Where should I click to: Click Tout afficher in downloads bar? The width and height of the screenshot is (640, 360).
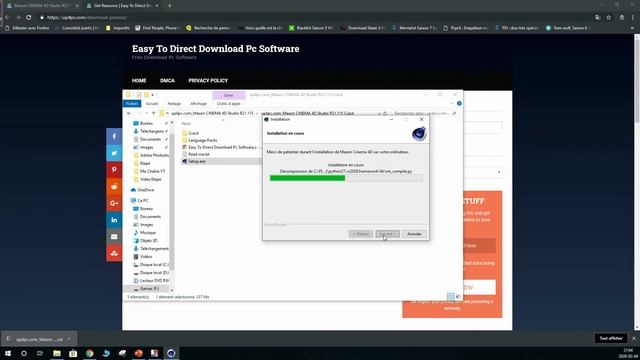tap(611, 338)
